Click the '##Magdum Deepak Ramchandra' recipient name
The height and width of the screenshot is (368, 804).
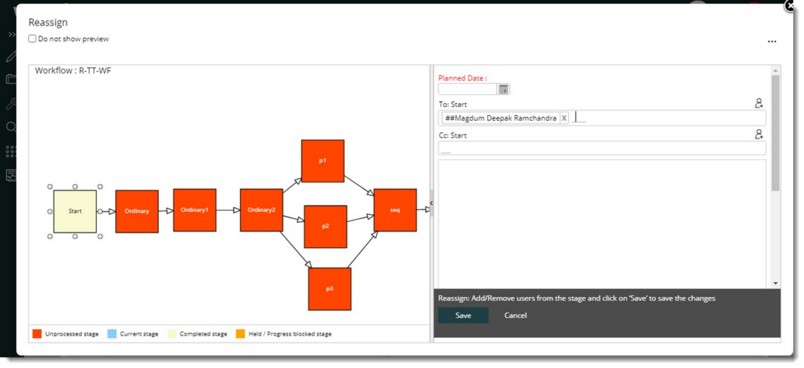coord(501,118)
